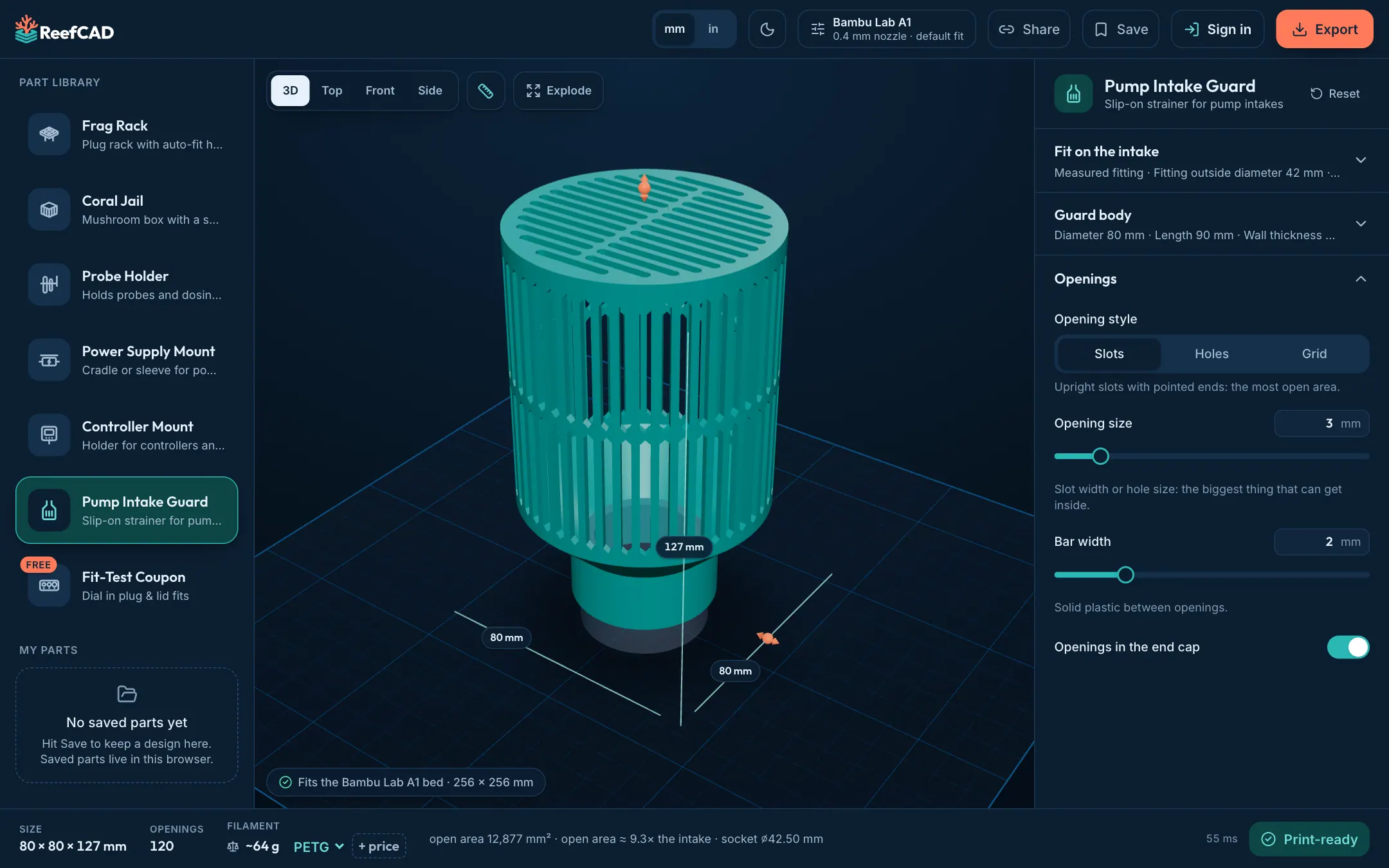
Task: Click the ReefCAD coral logo
Action: point(26,29)
